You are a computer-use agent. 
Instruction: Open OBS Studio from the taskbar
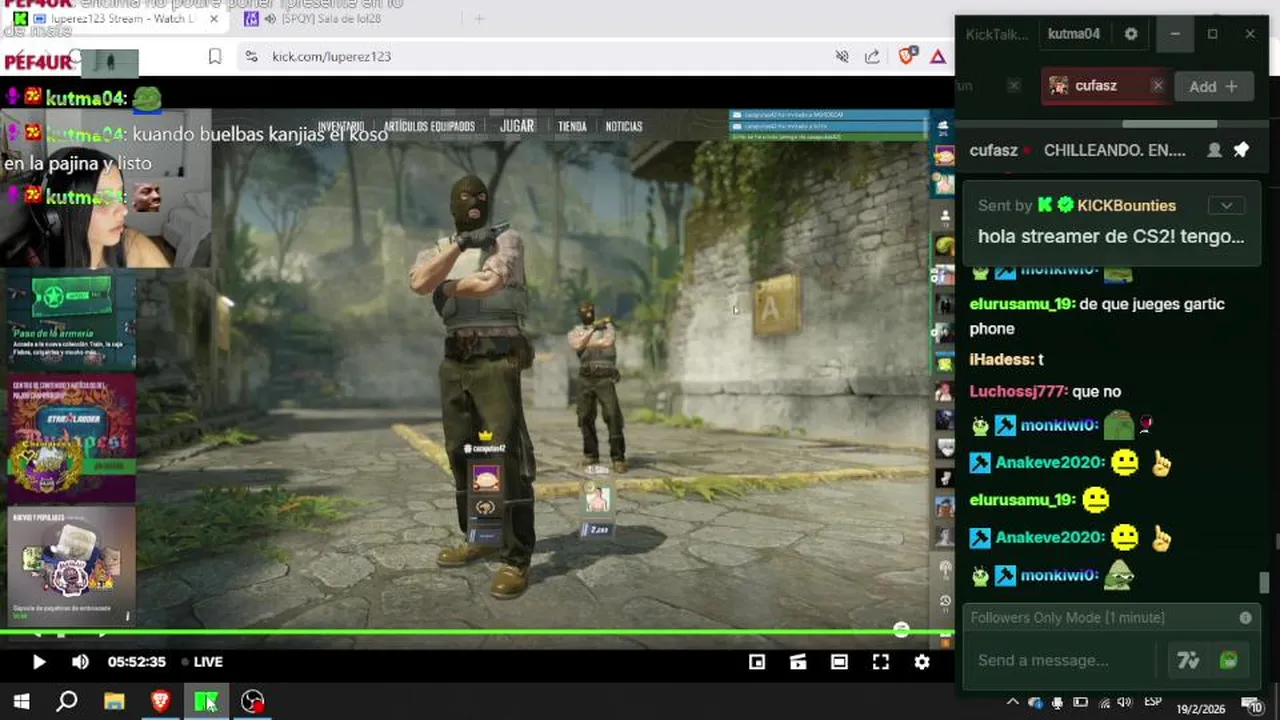coord(253,701)
